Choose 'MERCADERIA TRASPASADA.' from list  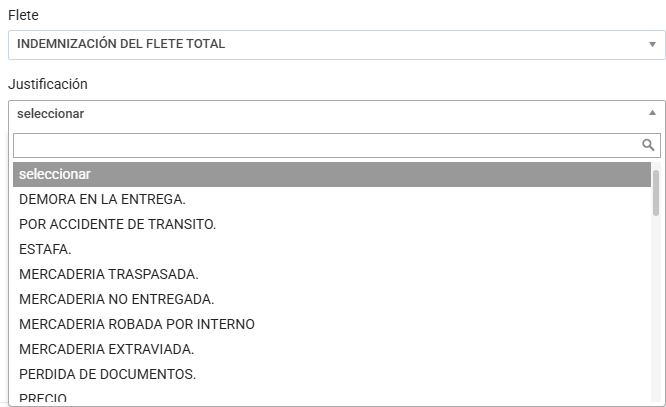(109, 274)
